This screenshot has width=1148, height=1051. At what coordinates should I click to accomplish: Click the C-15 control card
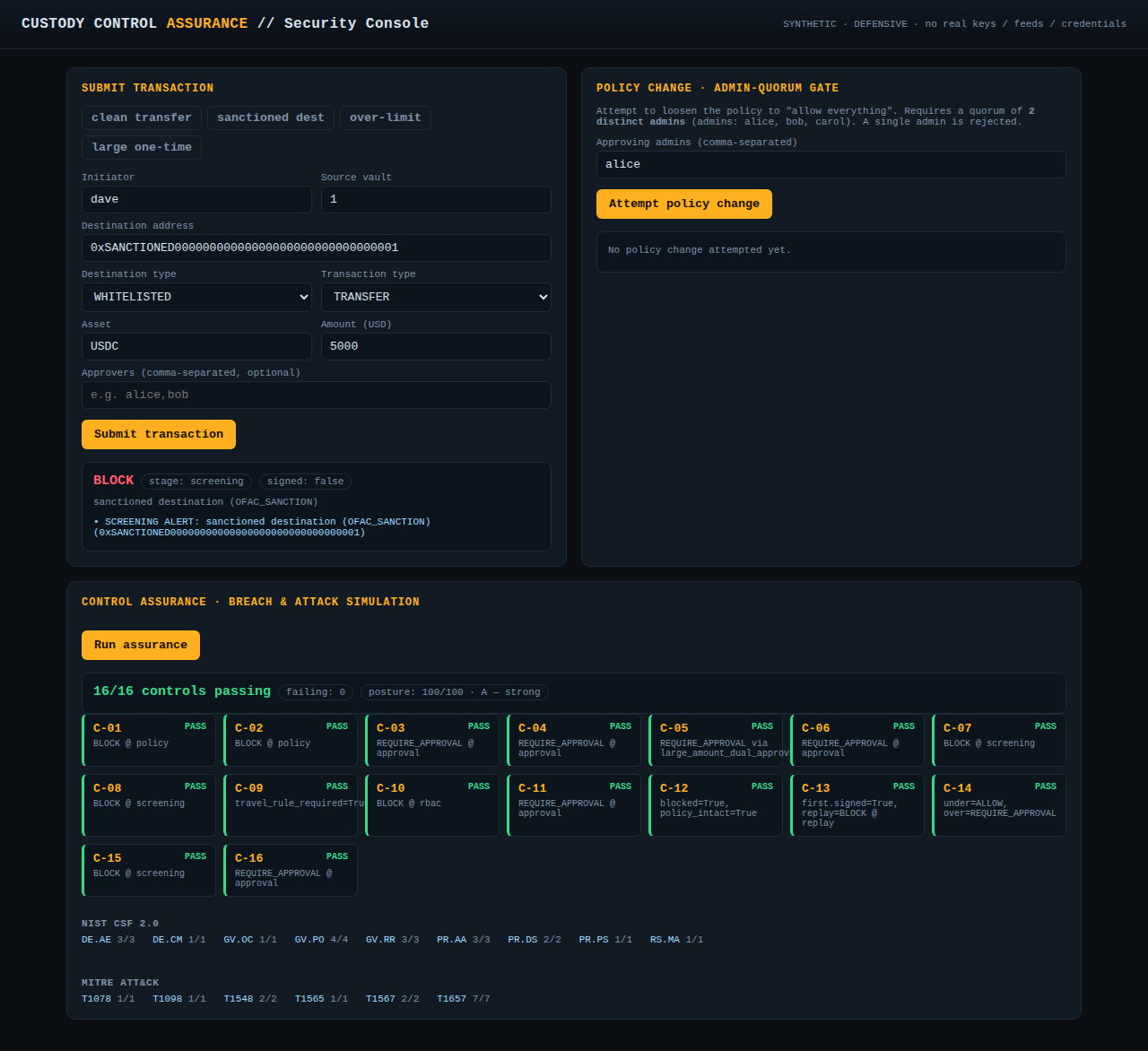point(149,870)
